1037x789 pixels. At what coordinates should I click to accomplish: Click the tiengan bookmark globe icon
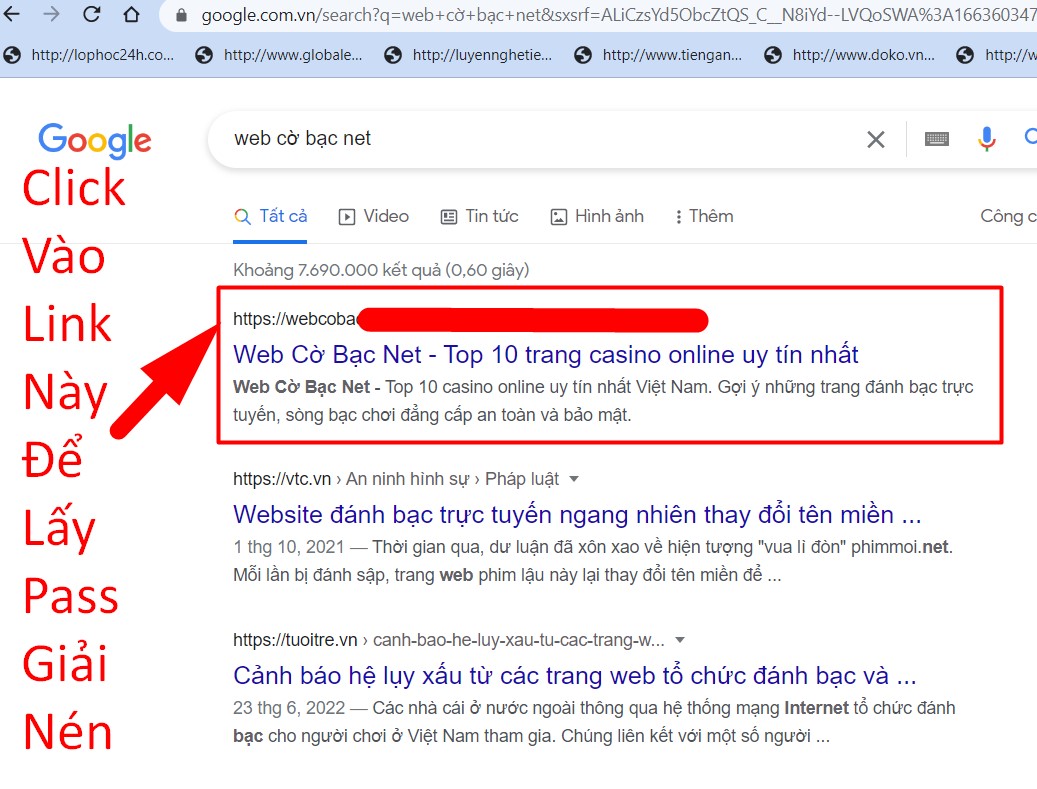[x=583, y=55]
